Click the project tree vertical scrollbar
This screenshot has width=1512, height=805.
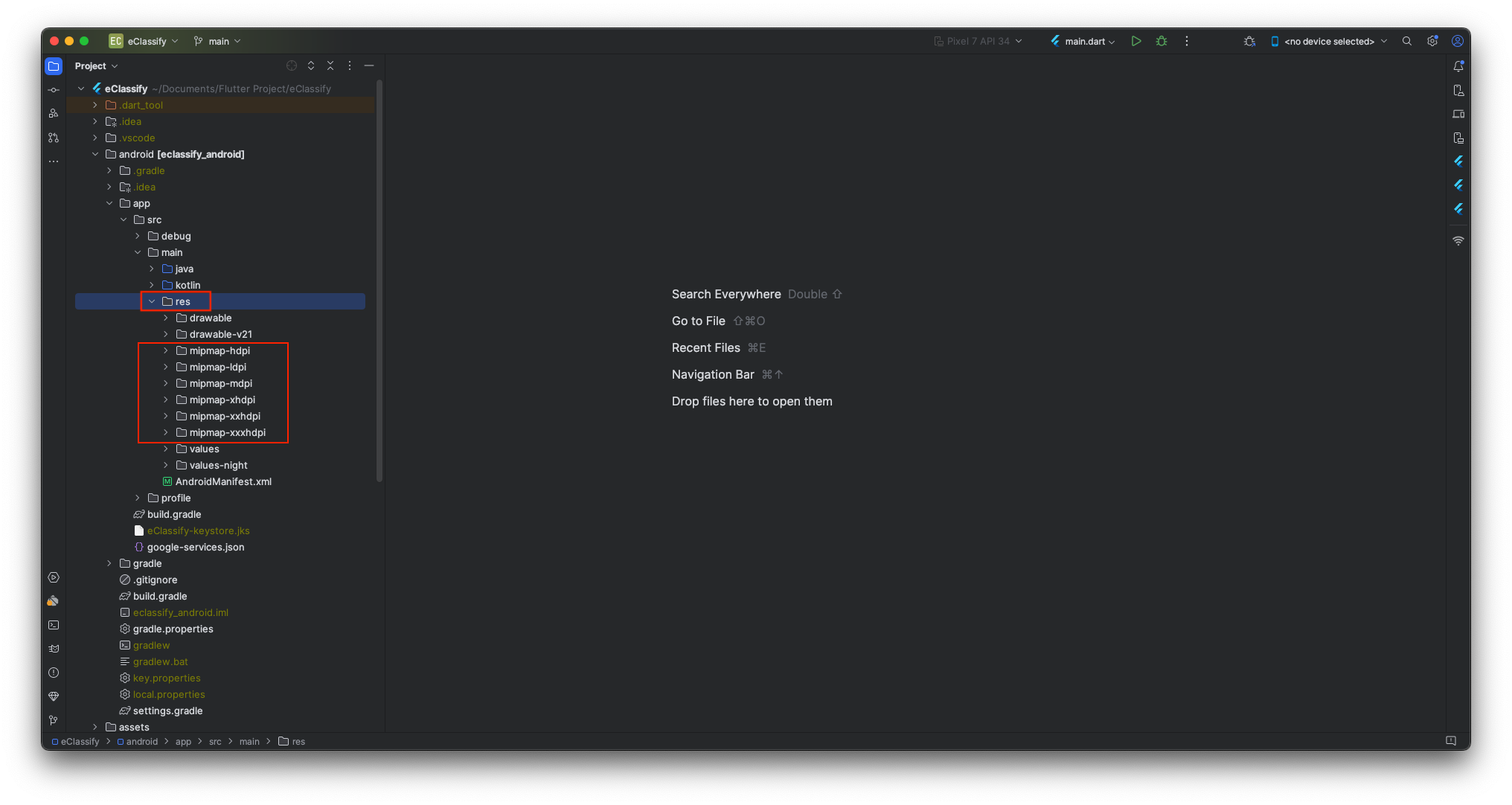click(x=379, y=283)
